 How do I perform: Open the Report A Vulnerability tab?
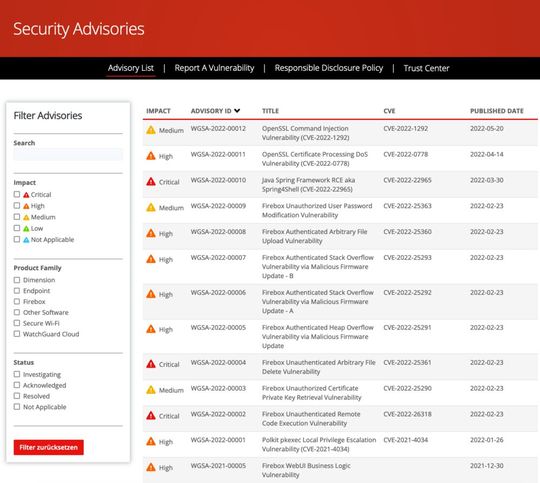click(x=214, y=68)
